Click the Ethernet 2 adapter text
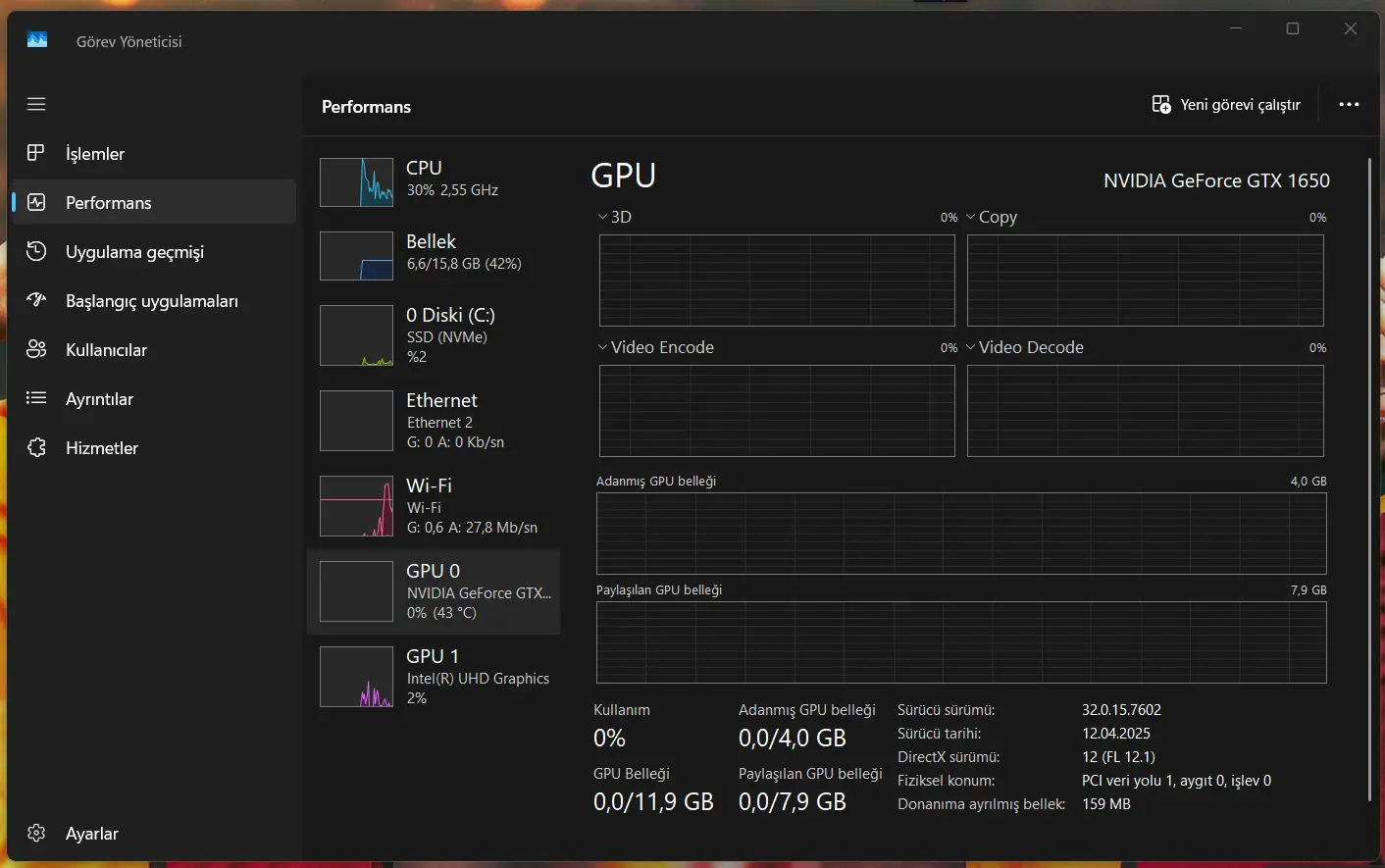The height and width of the screenshot is (868, 1385). coord(439,423)
